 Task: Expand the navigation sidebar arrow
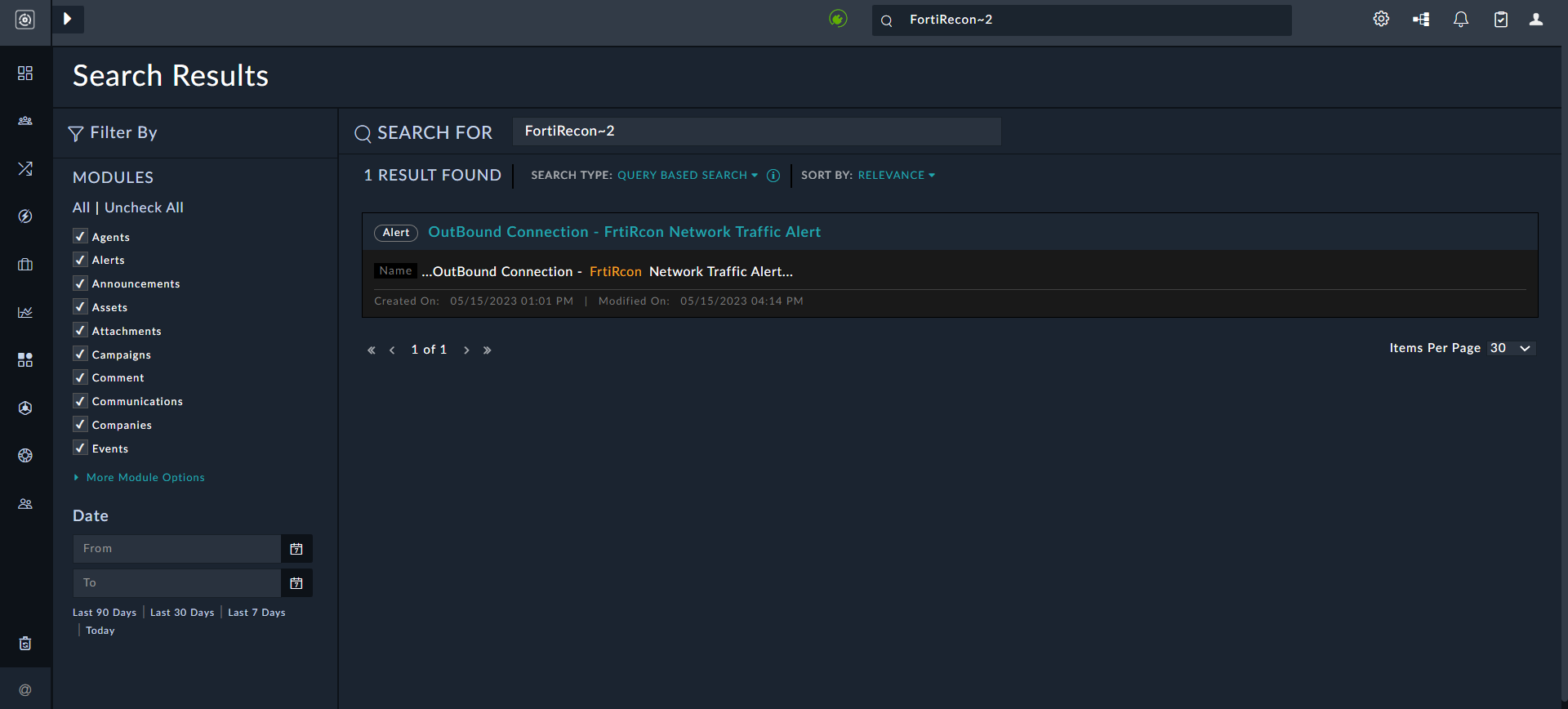tap(68, 19)
